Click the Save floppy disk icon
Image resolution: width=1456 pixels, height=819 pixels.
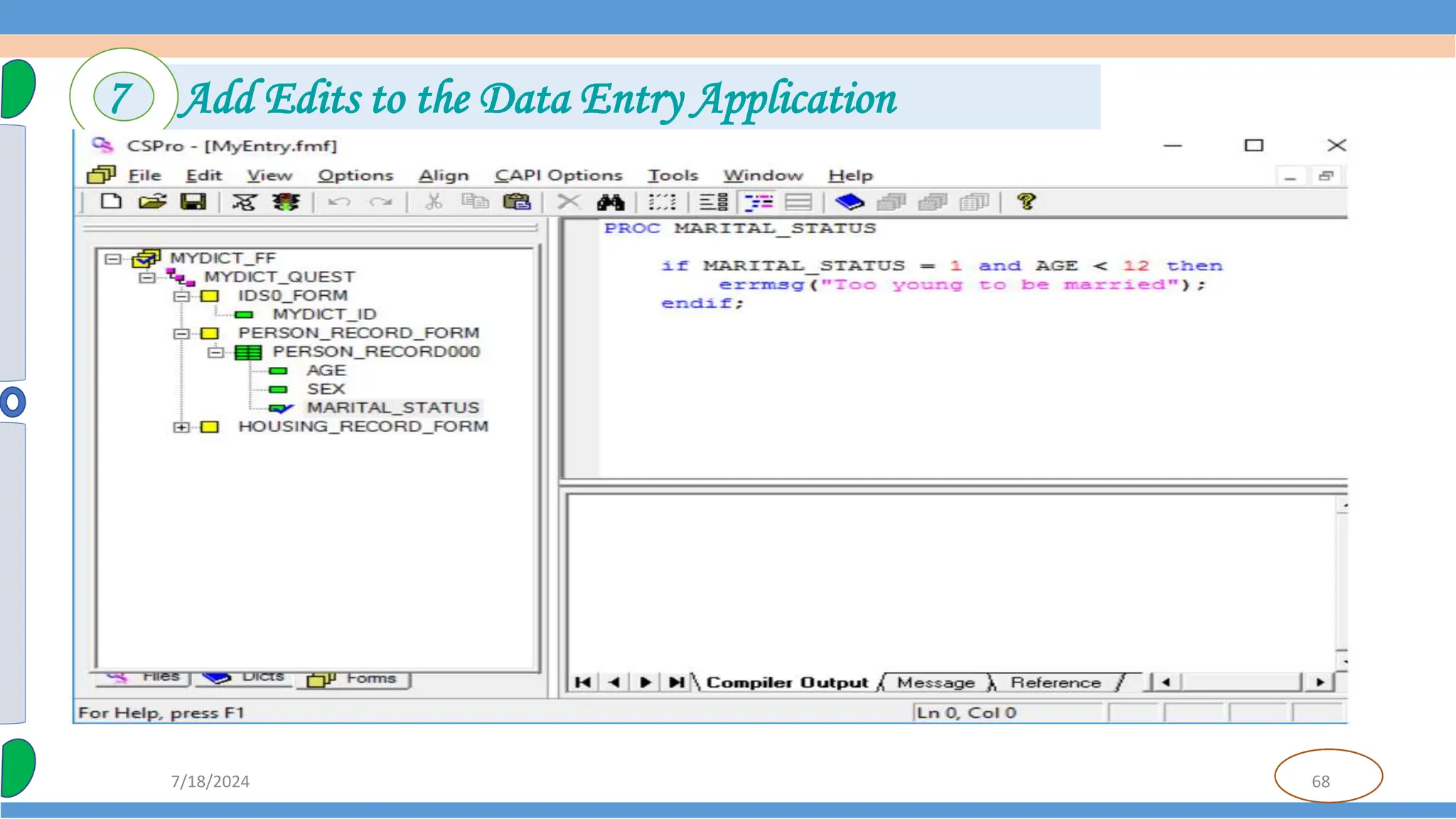pyautogui.click(x=193, y=202)
